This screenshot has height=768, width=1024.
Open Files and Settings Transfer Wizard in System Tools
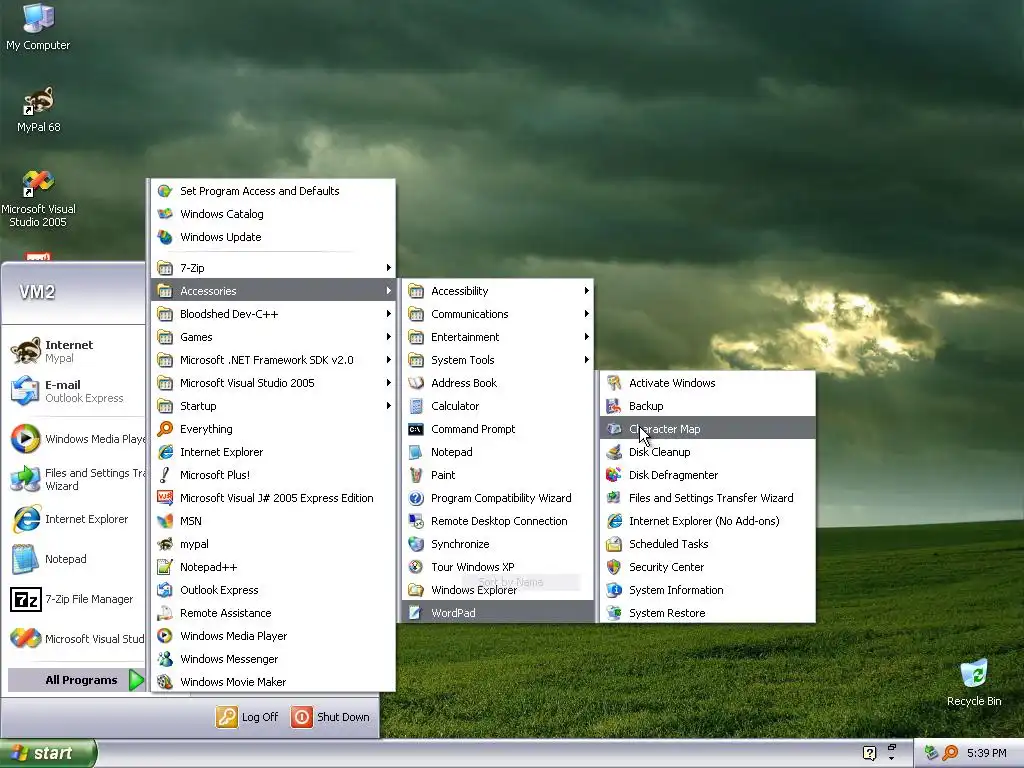(707, 498)
